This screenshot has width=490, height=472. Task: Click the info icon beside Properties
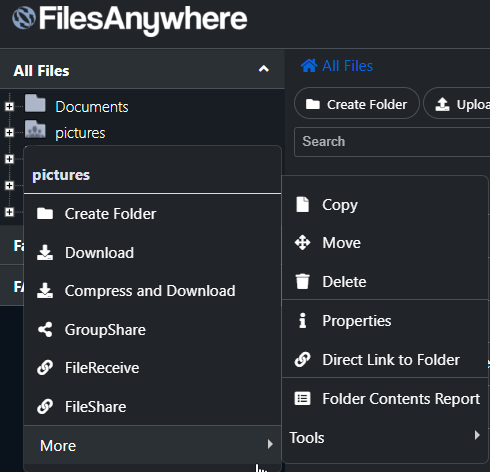tap(303, 321)
